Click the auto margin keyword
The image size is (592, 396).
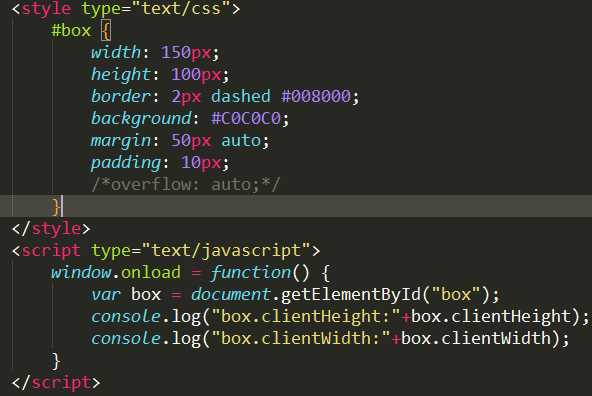click(241, 141)
